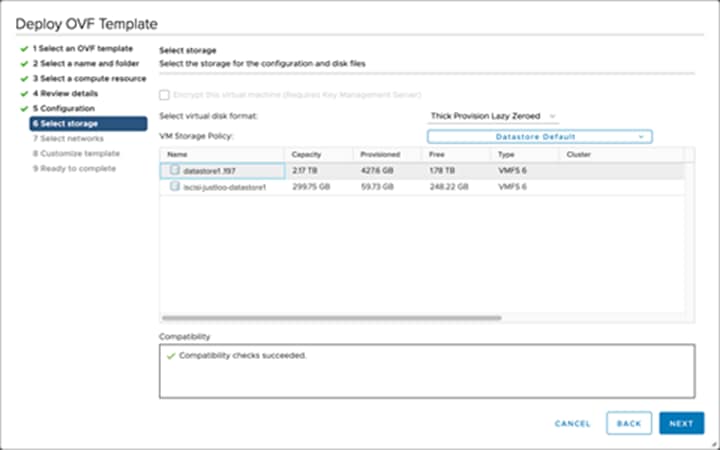720x450 pixels.
Task: Click the green check beside Configuration step
Action: point(24,109)
